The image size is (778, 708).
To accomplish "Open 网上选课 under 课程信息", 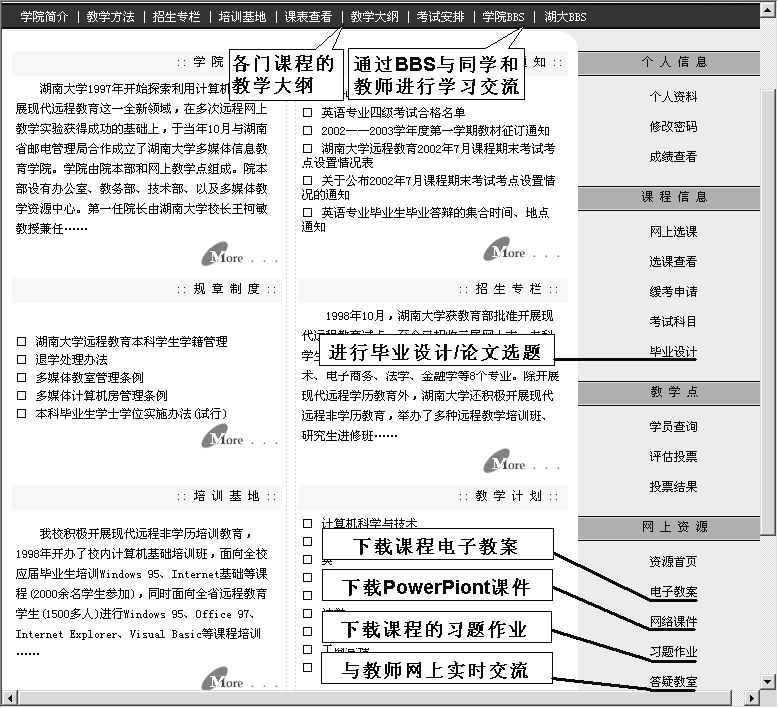I will click(673, 231).
